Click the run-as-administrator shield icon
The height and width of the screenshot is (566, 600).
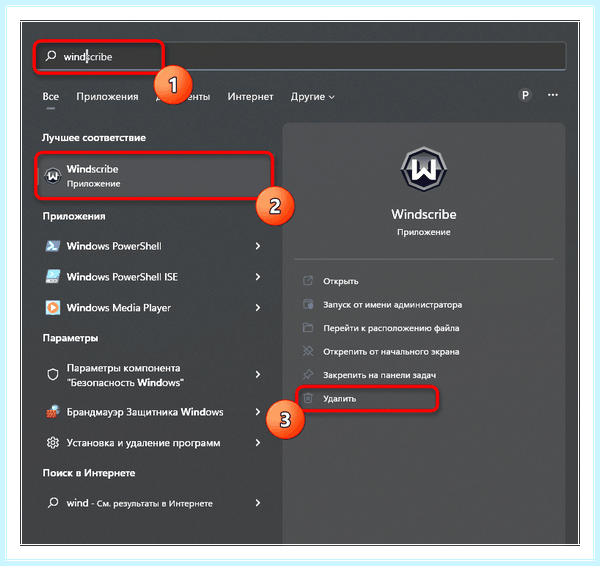[x=308, y=304]
